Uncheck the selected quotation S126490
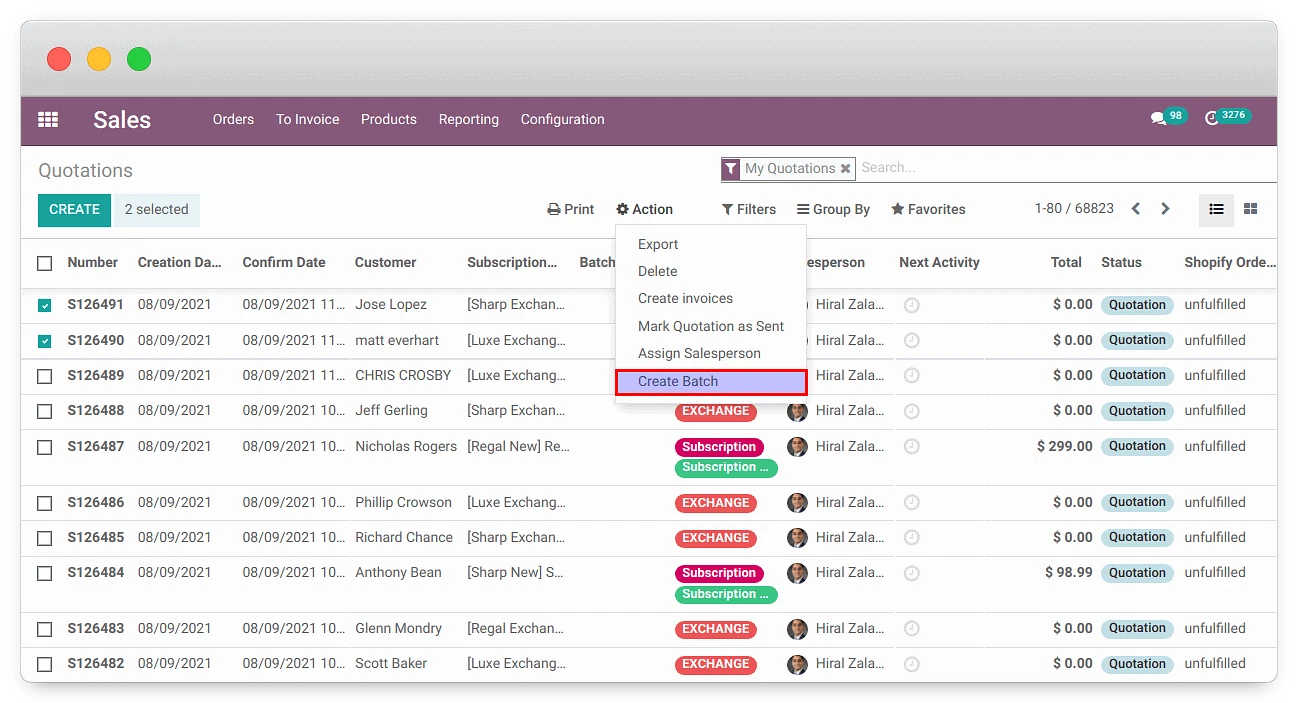The image size is (1298, 703). click(44, 340)
